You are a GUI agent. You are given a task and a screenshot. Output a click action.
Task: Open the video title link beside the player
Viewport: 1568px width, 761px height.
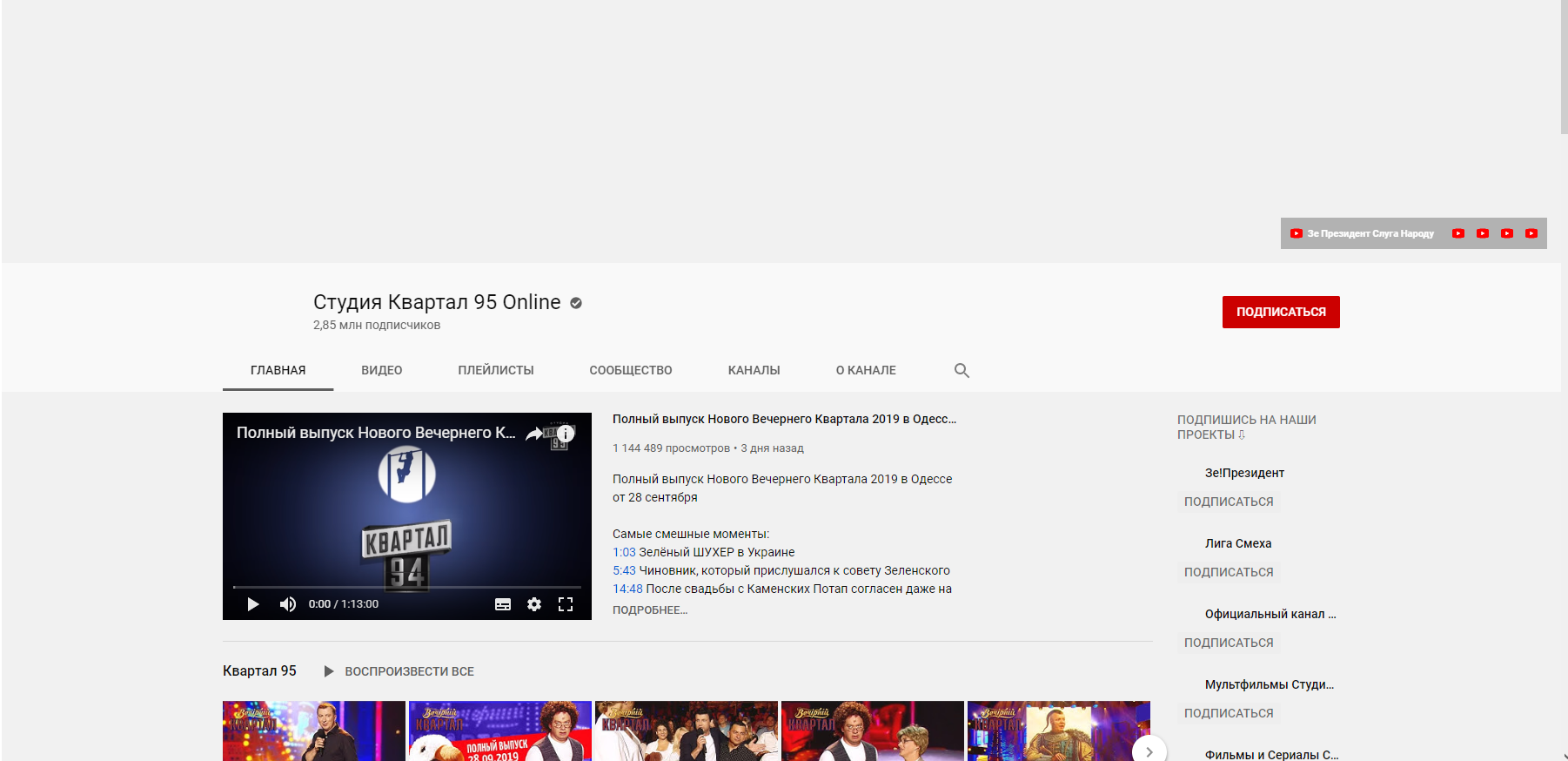pos(784,419)
